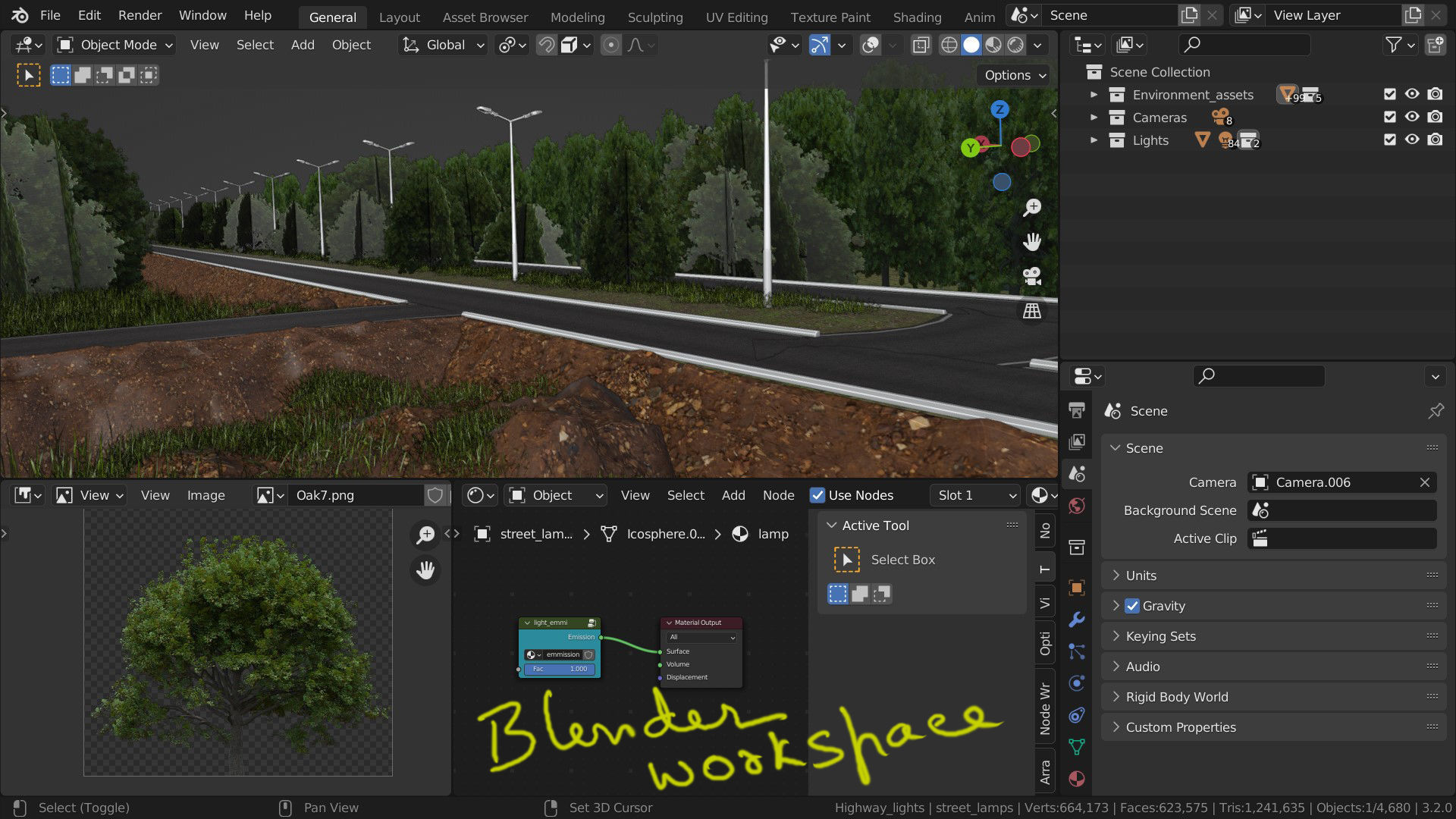Viewport: 1456px width, 819px height.
Task: Pin the Scene properties panel
Action: tap(1436, 411)
